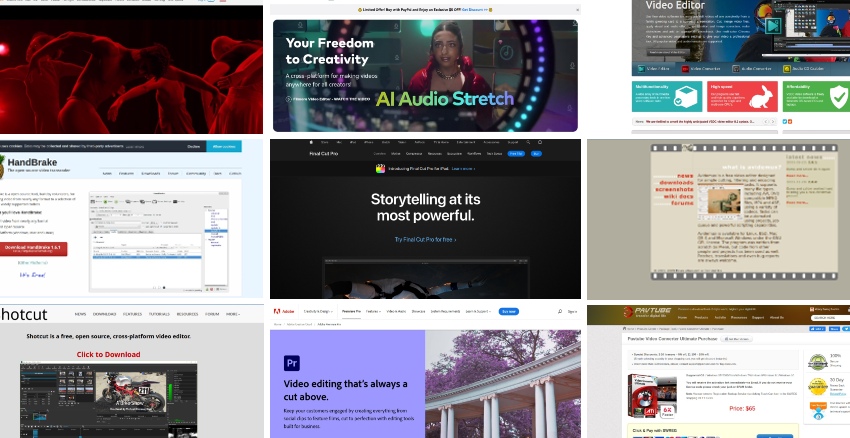This screenshot has width=850, height=438.
Task: Click the Affordability shield checkmark icon
Action: (839, 97)
